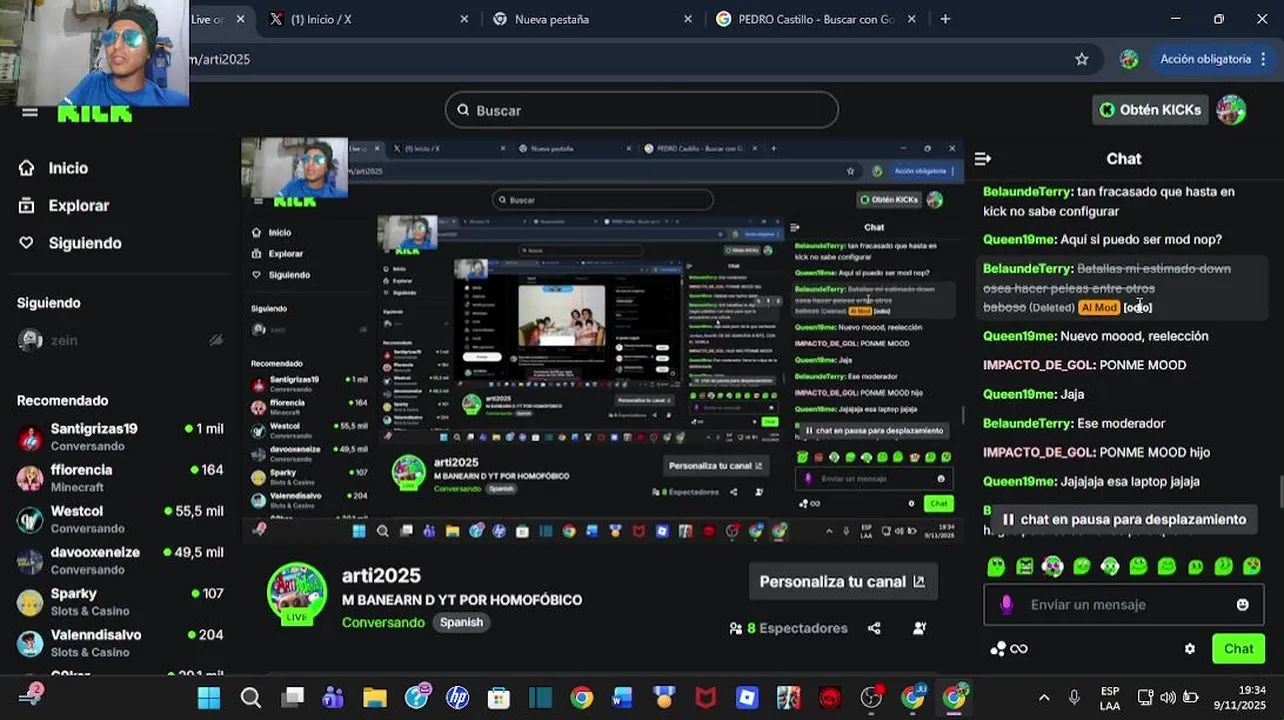Open a new browser tab with plus
The width and height of the screenshot is (1284, 720).
[x=945, y=19]
